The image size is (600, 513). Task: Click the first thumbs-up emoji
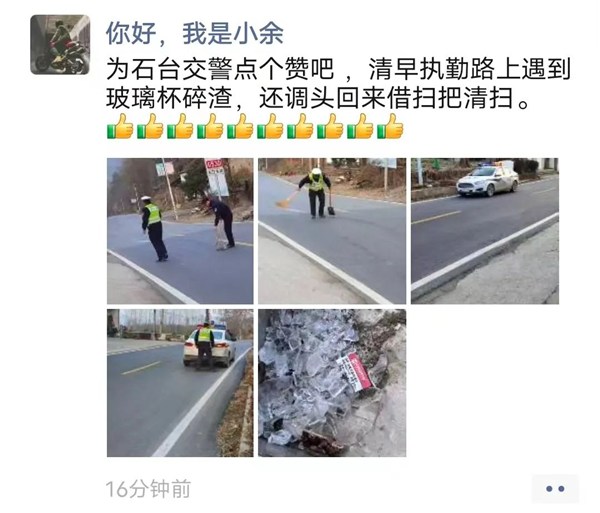click(120, 126)
